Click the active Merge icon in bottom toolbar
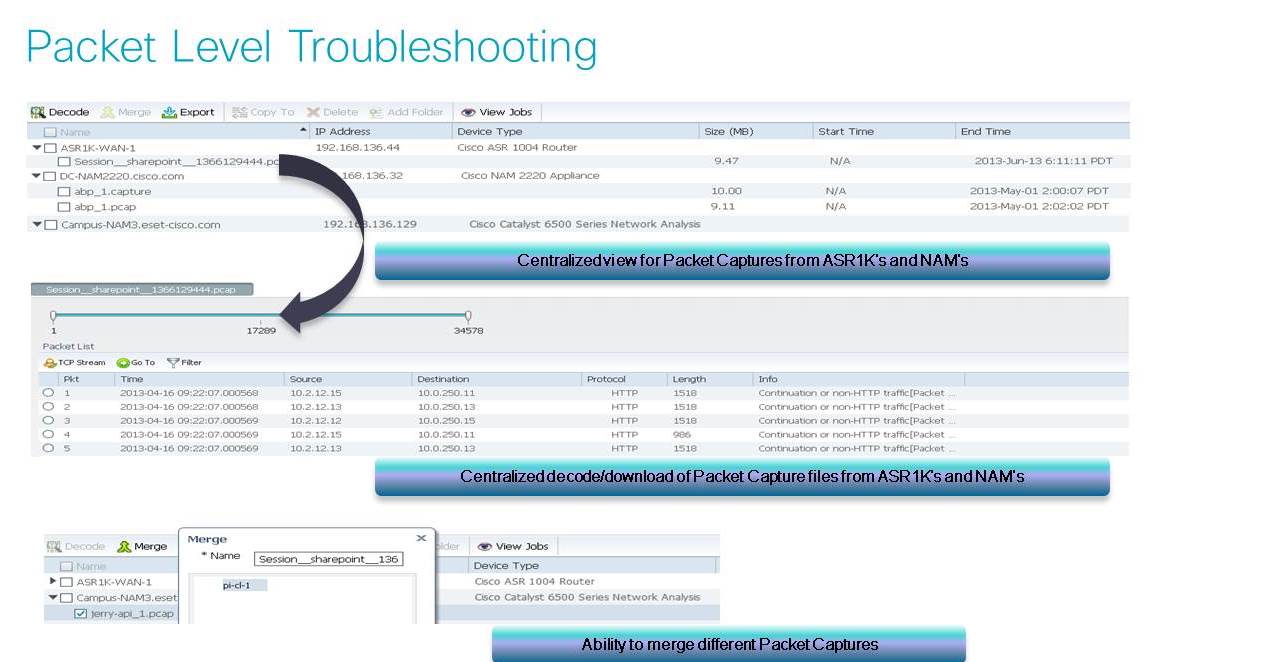 click(124, 546)
